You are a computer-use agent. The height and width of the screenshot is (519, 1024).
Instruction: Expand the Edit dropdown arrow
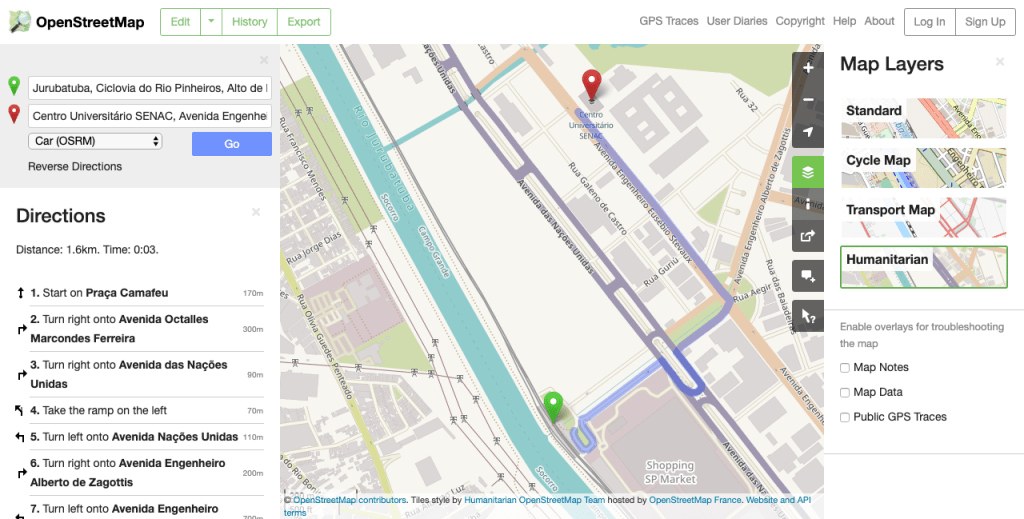click(x=211, y=21)
